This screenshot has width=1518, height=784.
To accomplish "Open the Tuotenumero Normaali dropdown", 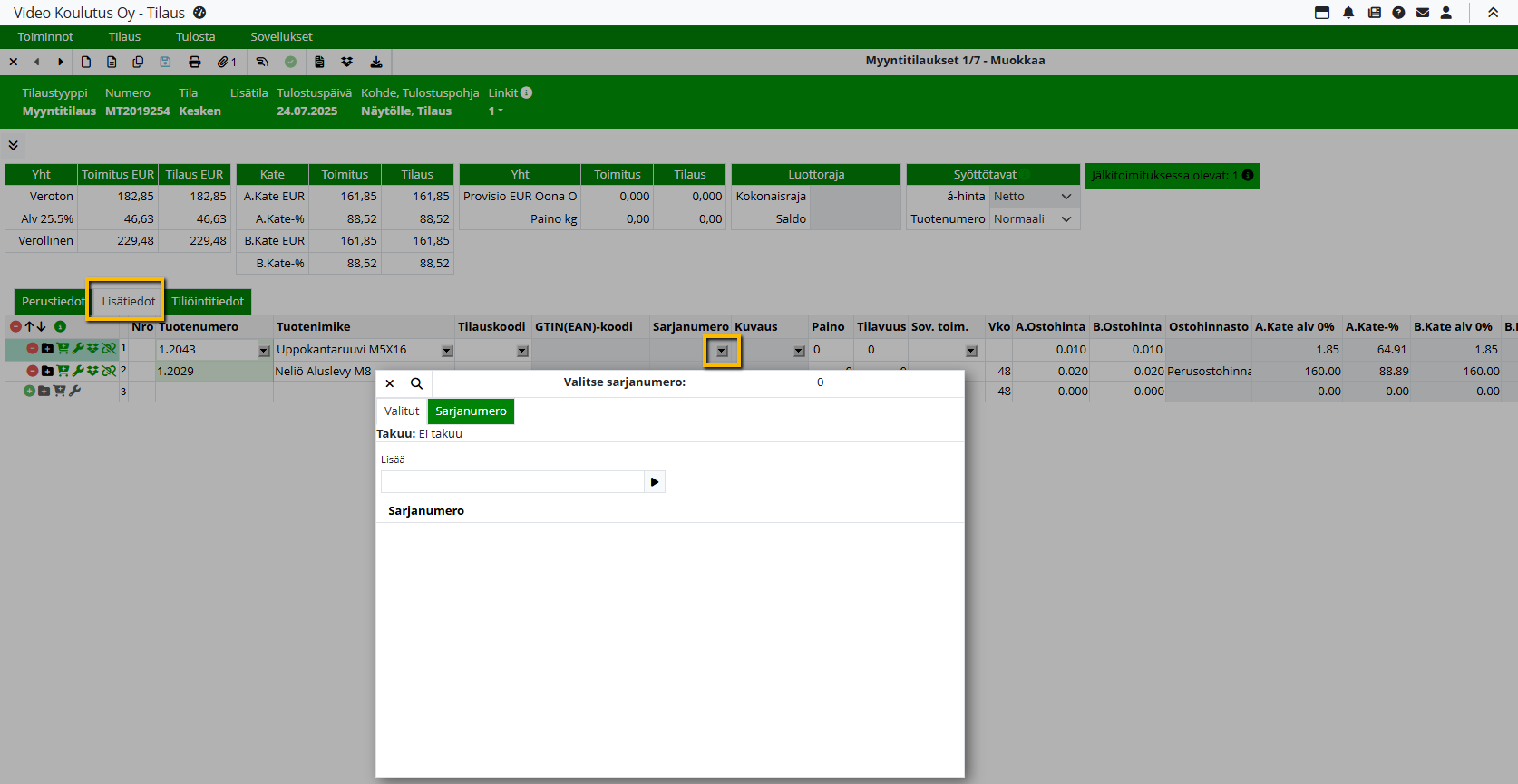I will tap(1033, 219).
